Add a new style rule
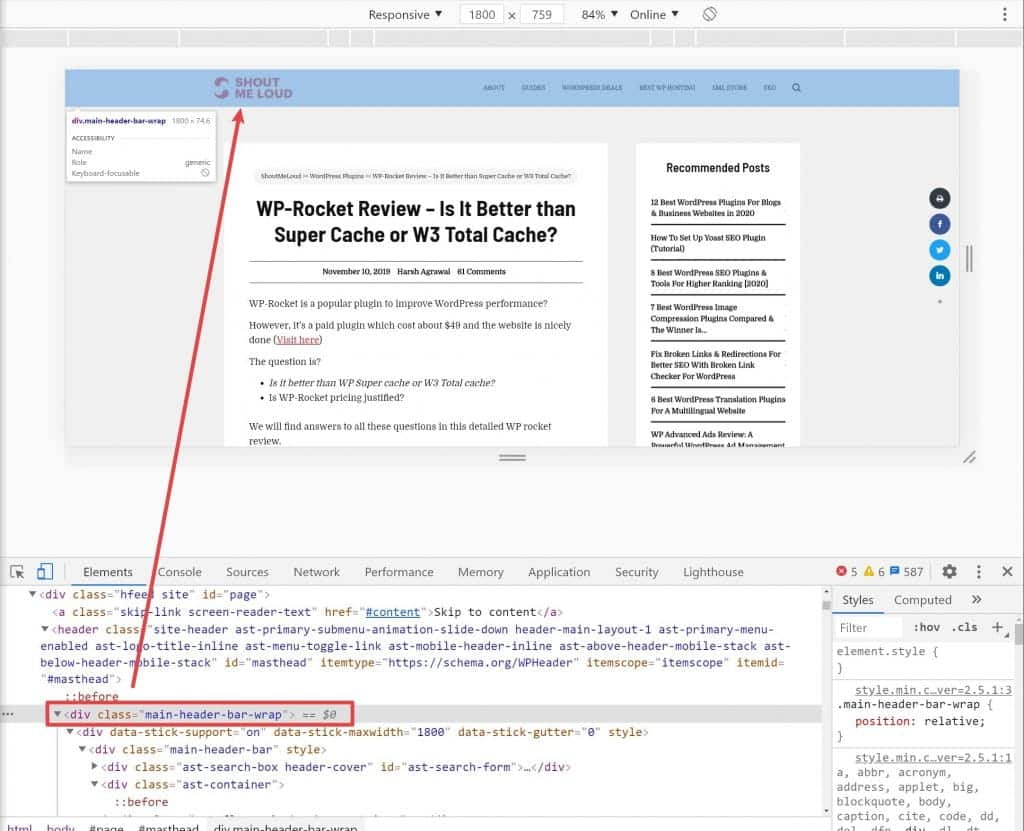This screenshot has width=1024, height=831. tap(997, 627)
